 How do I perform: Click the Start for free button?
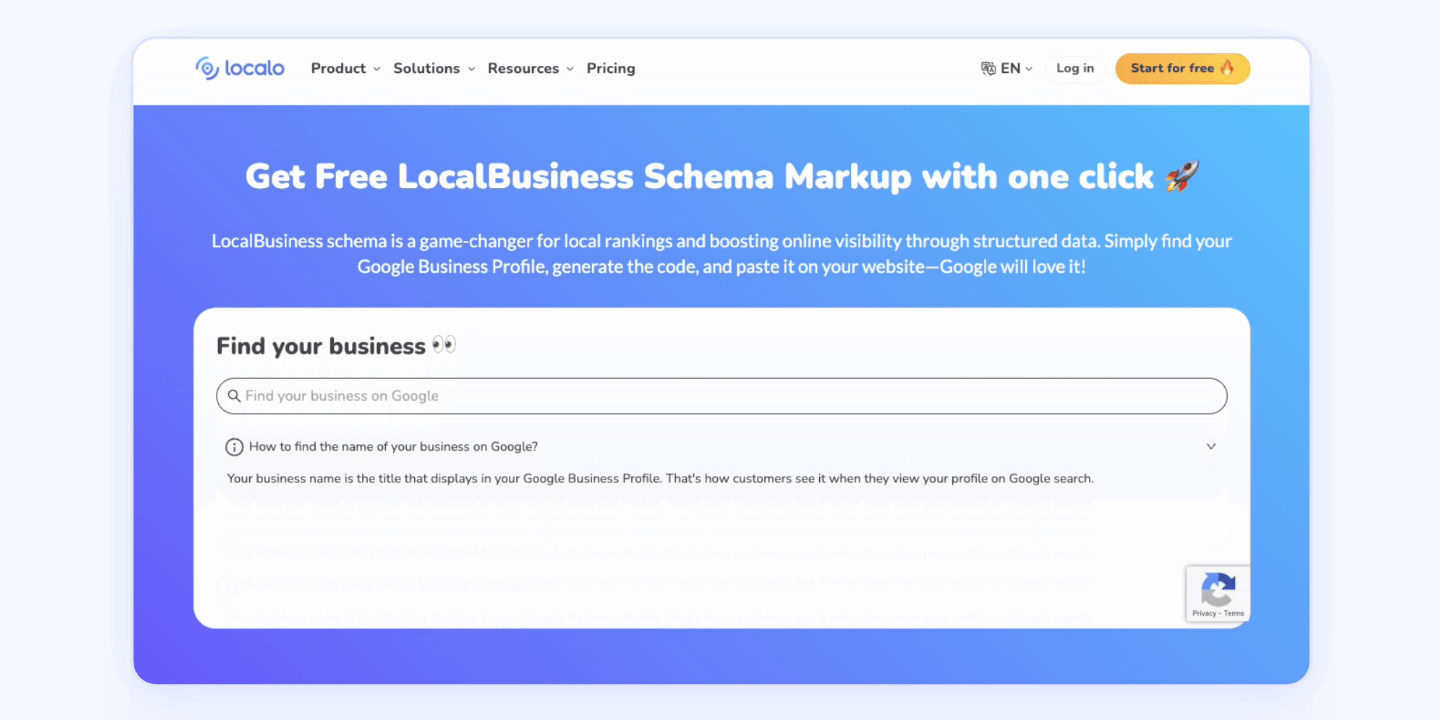1183,68
